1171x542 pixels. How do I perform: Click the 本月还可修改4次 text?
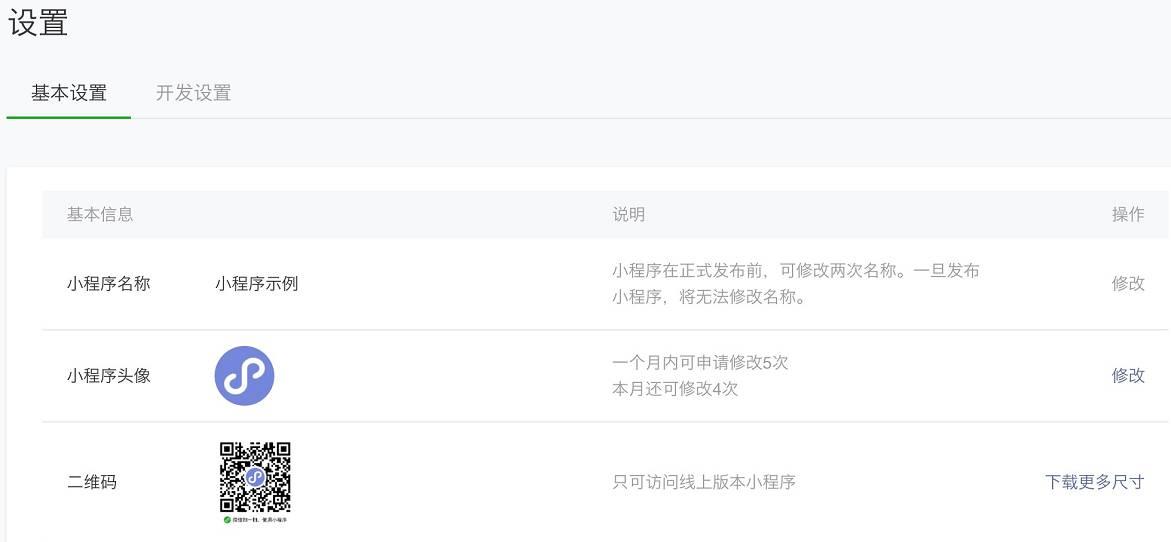[675, 388]
